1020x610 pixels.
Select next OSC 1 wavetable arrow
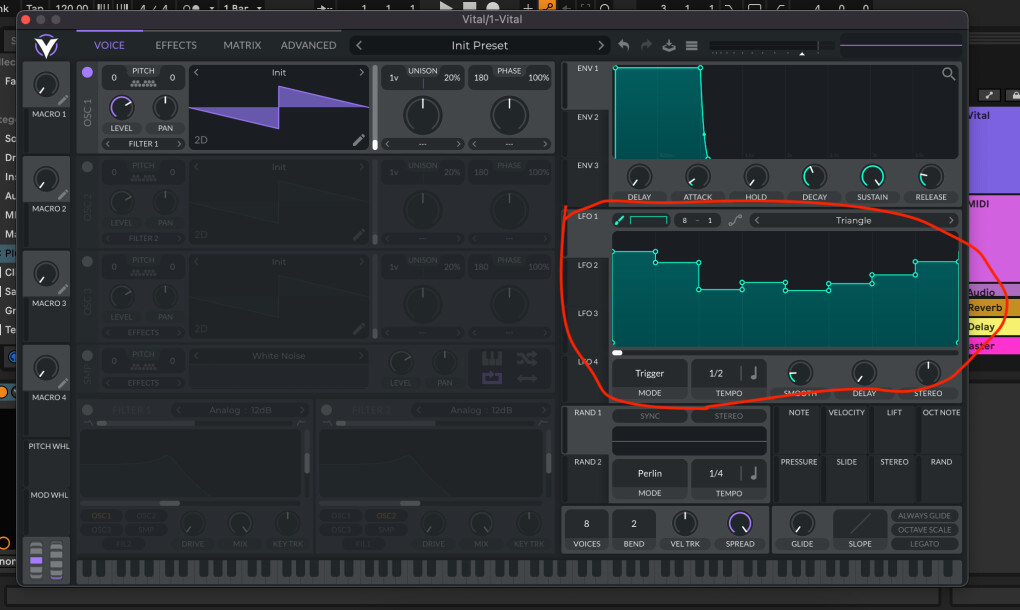[x=362, y=72]
